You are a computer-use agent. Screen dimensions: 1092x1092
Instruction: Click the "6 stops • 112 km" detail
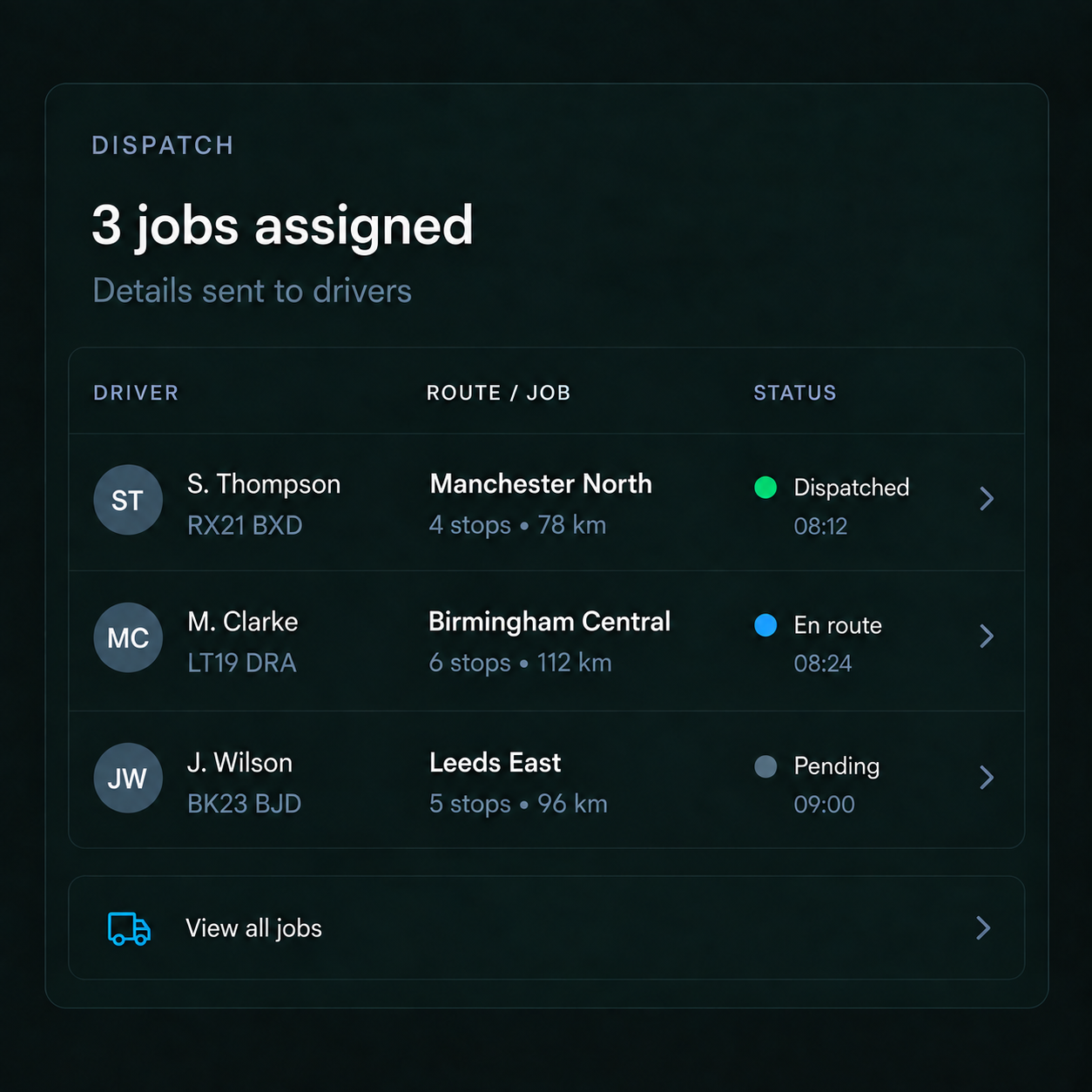[x=520, y=663]
